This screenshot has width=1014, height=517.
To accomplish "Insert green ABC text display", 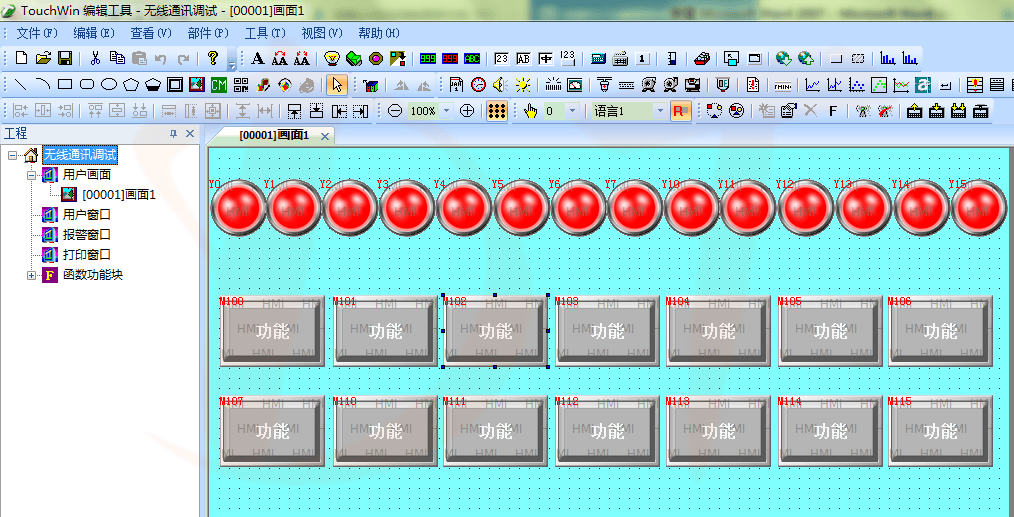I will point(472,59).
